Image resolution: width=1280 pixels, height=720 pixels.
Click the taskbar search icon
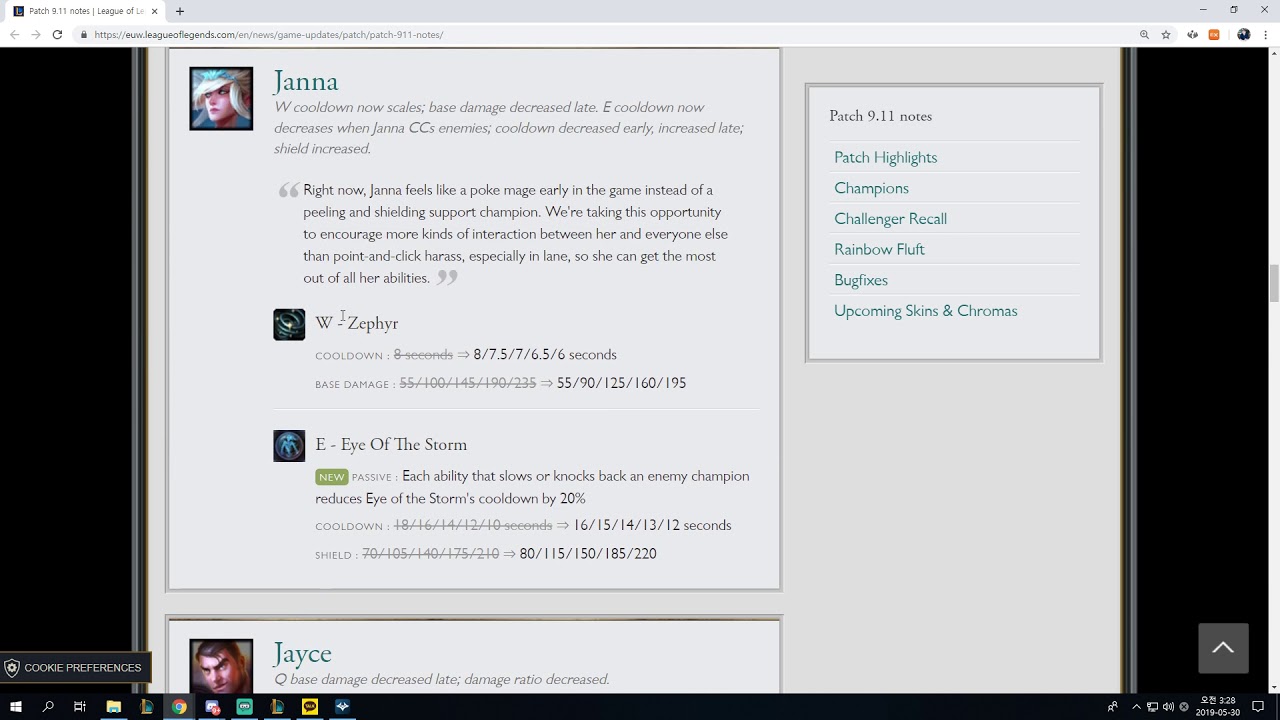[x=48, y=707]
